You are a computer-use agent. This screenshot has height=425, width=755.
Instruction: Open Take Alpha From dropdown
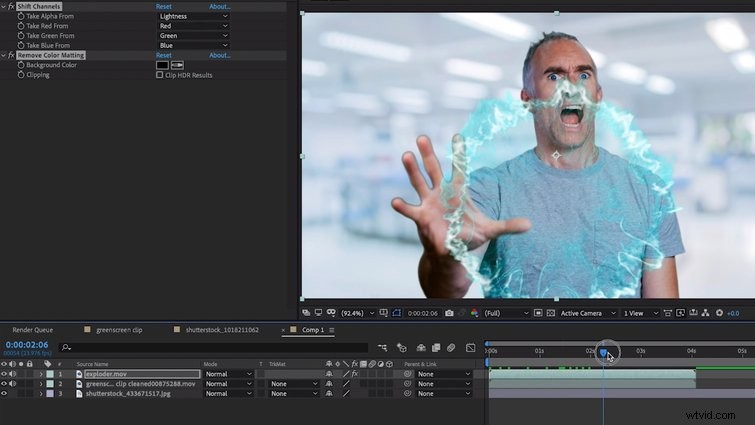194,16
